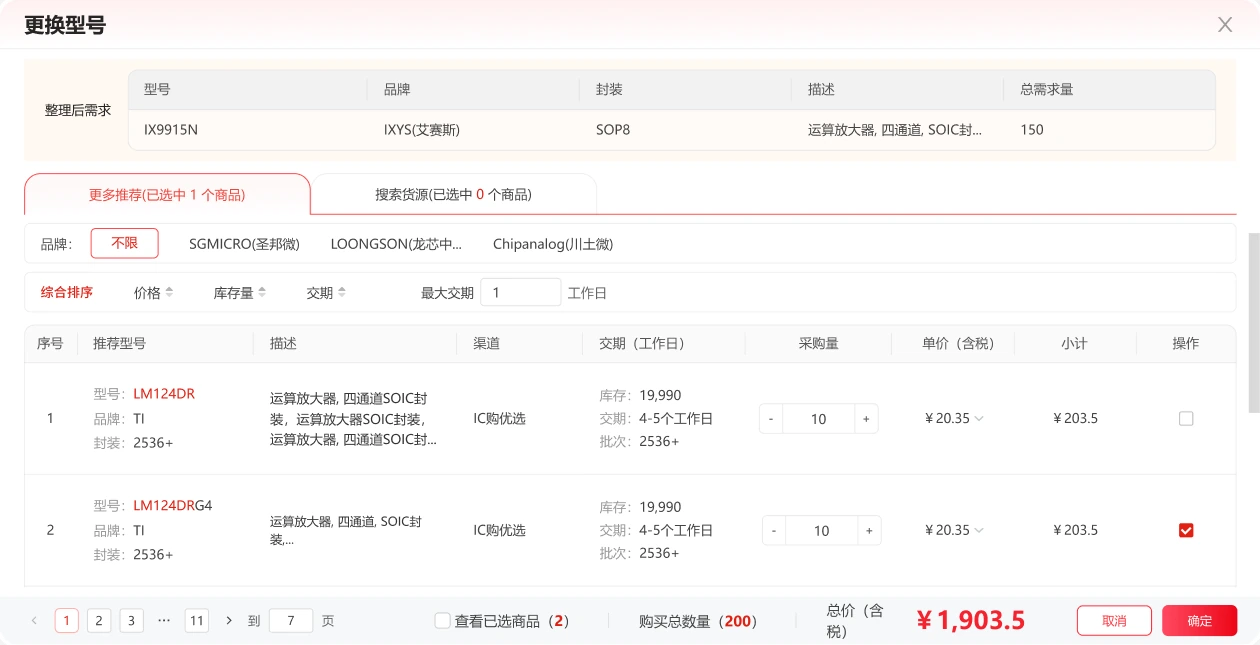Open LM124DRG4 model link

click(173, 506)
